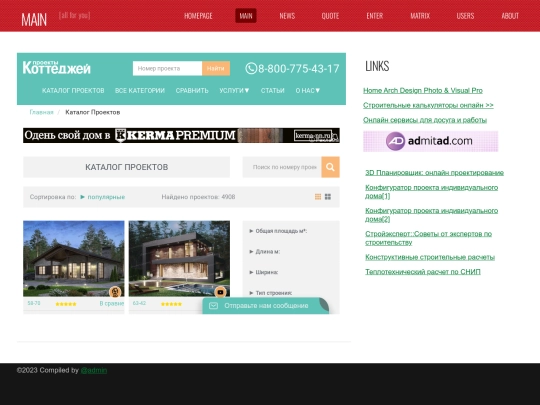Click the Поиск по номеру проекта field
The height and width of the screenshot is (405, 540).
(282, 167)
